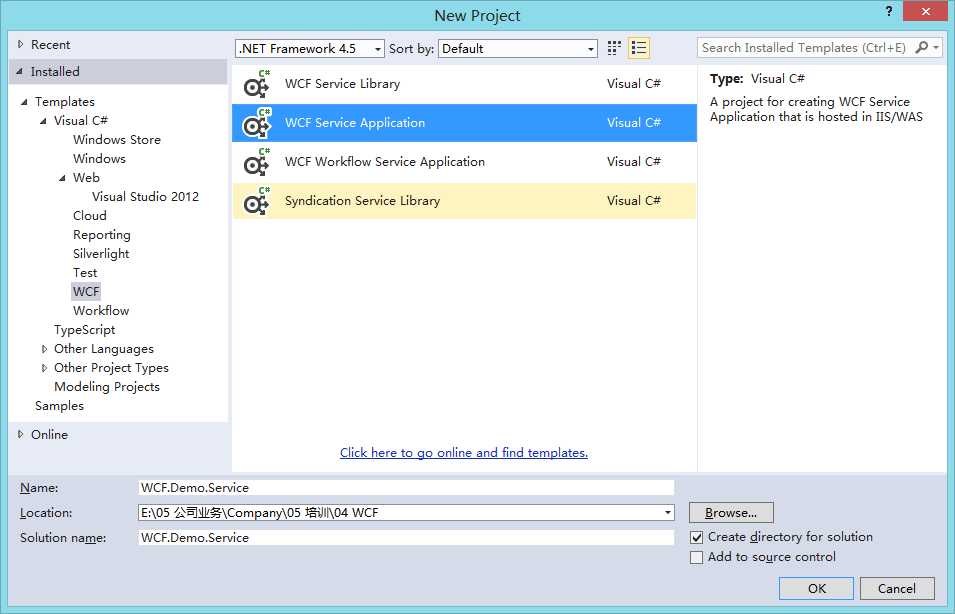Open the search options dropdown arrow
Image resolution: width=955 pixels, height=614 pixels.
click(x=936, y=48)
